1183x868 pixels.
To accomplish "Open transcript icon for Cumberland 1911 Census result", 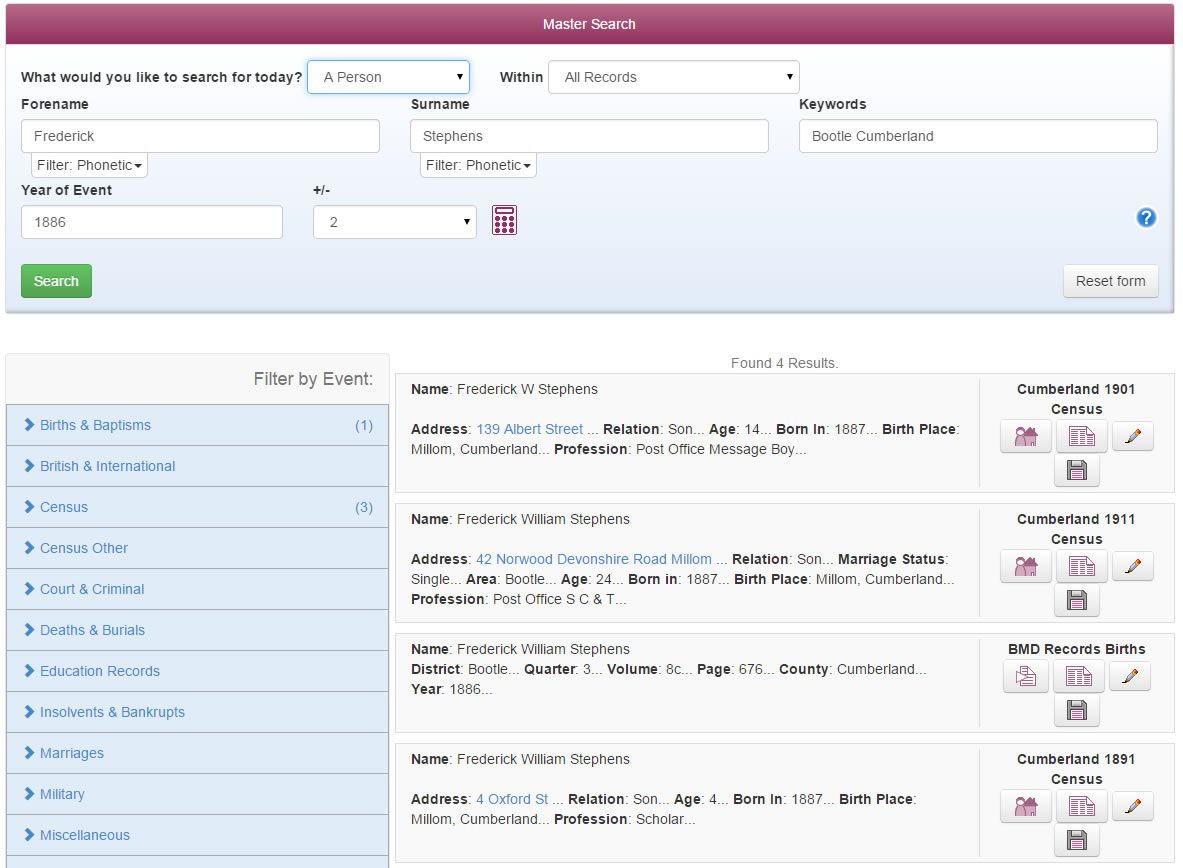I will click(x=1081, y=566).
